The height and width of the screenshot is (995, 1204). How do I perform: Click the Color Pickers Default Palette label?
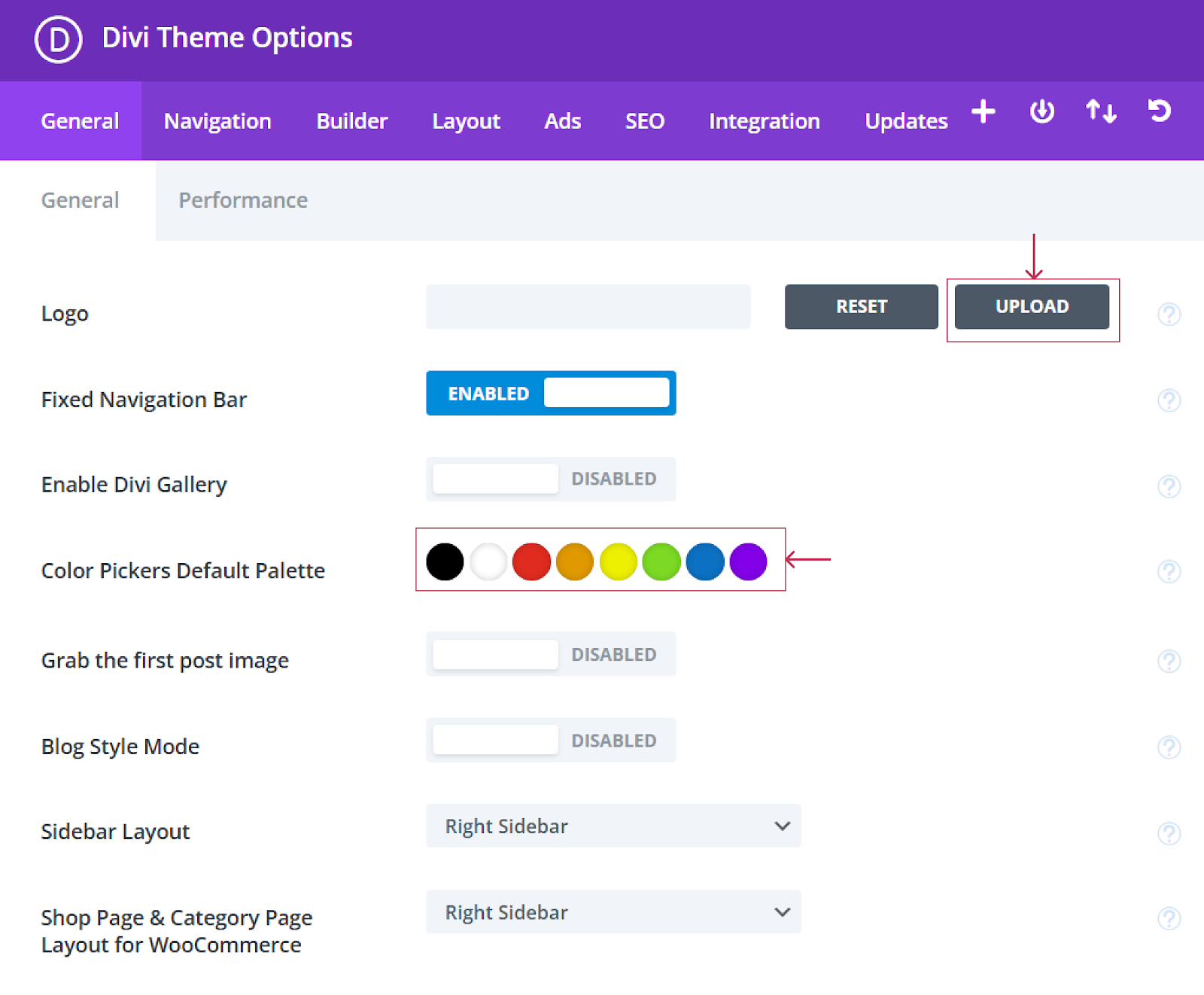pos(183,571)
